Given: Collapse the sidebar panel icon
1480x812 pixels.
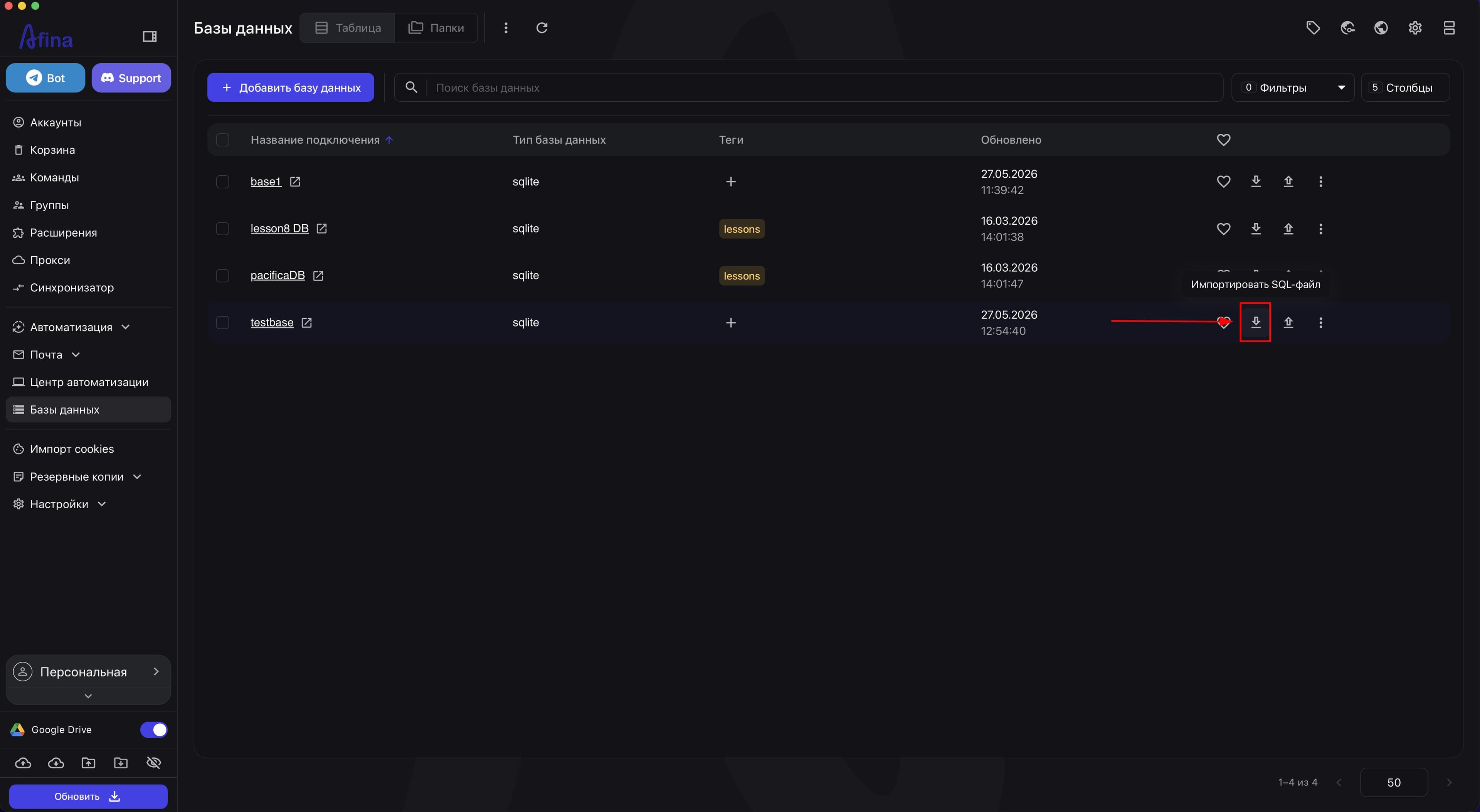Looking at the screenshot, I should pyautogui.click(x=150, y=37).
